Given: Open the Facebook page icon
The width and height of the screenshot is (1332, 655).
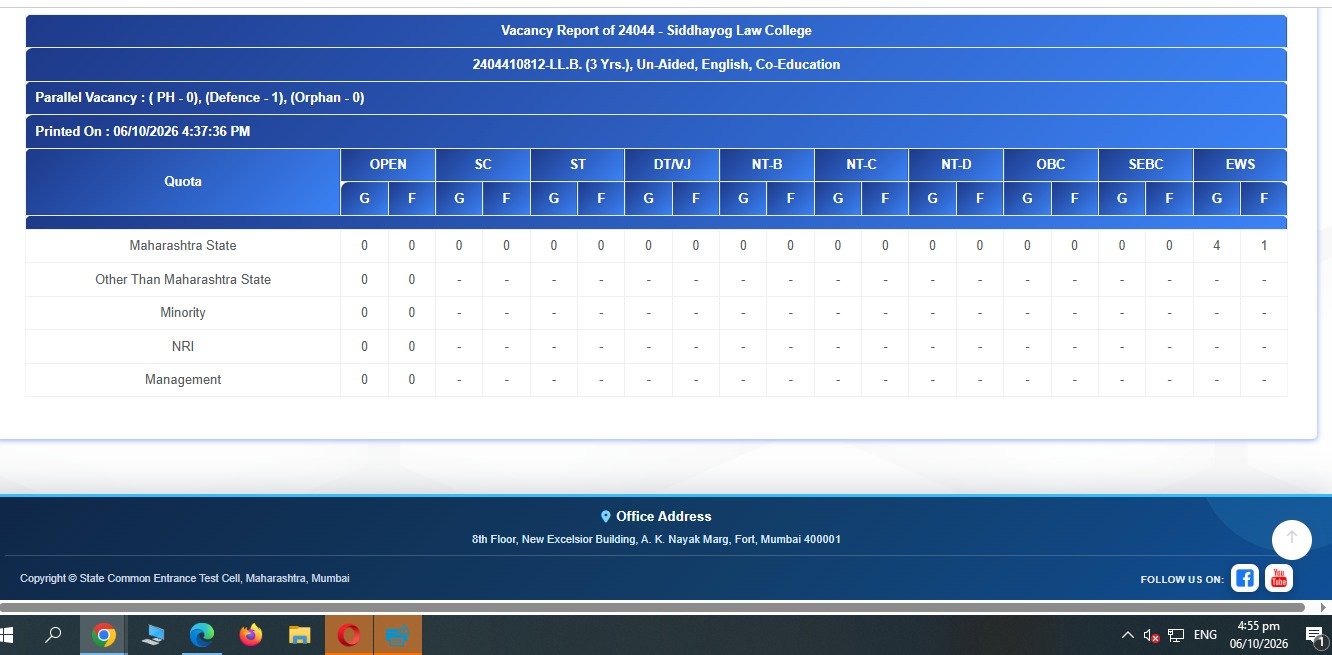Looking at the screenshot, I should pyautogui.click(x=1245, y=578).
